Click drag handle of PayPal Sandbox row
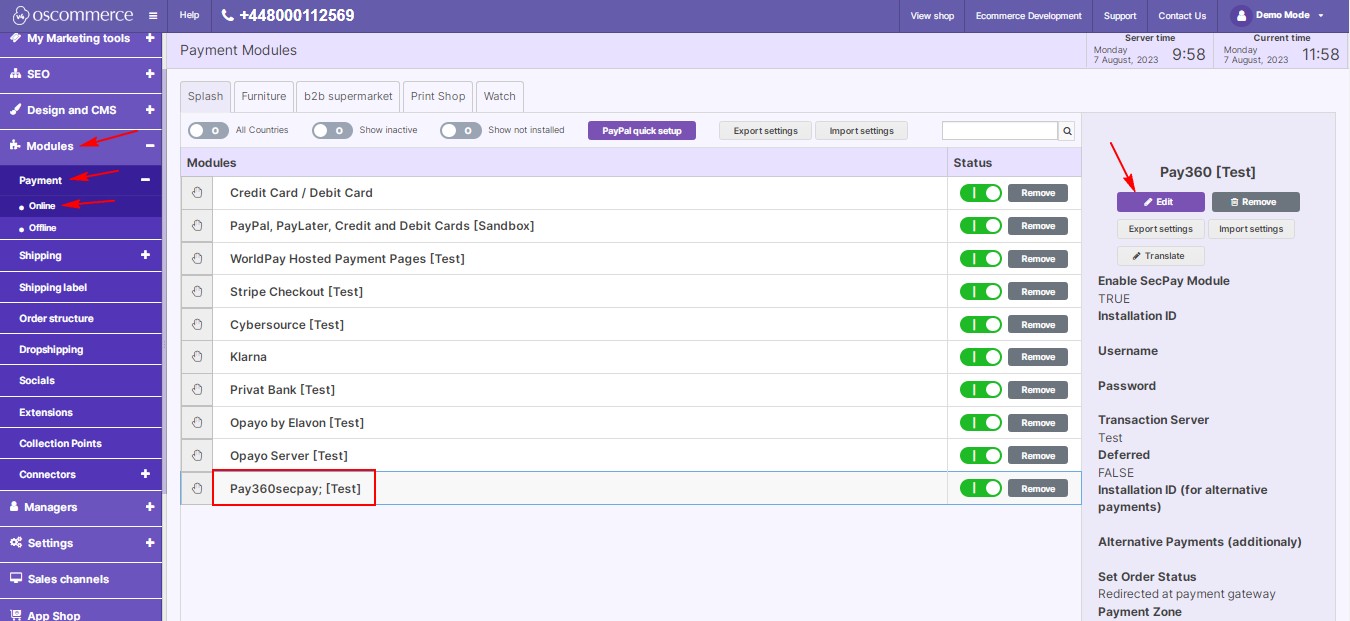The height and width of the screenshot is (621, 1350). pyautogui.click(x=197, y=226)
